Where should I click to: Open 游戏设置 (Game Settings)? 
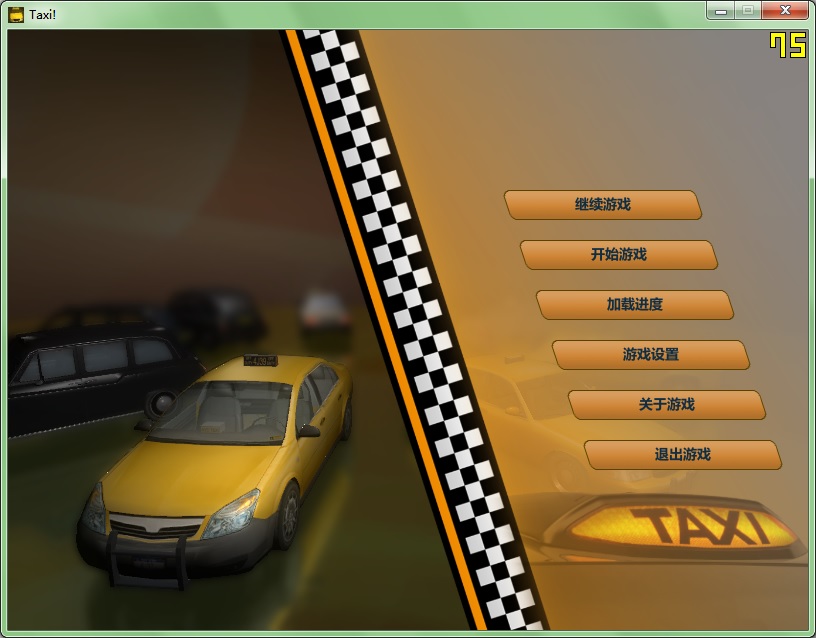(x=651, y=354)
